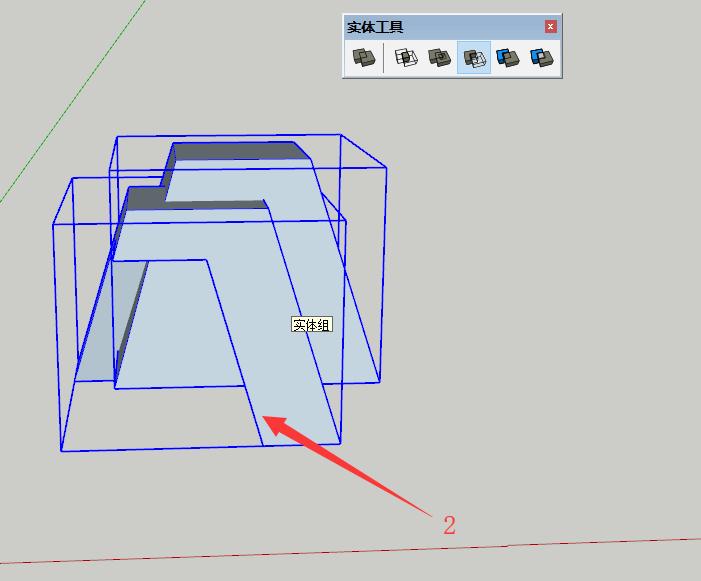
Task: Click the red number 2 label
Action: 449,525
